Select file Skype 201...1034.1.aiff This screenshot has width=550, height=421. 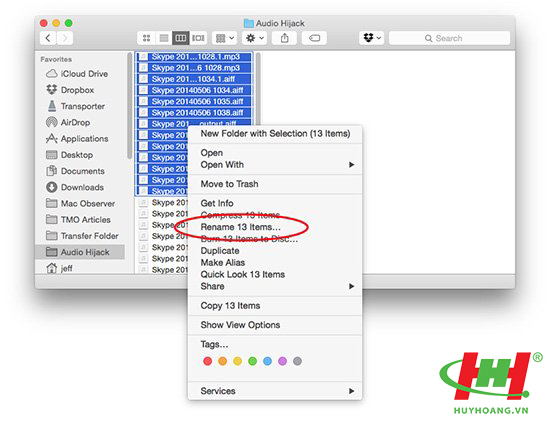(x=194, y=79)
